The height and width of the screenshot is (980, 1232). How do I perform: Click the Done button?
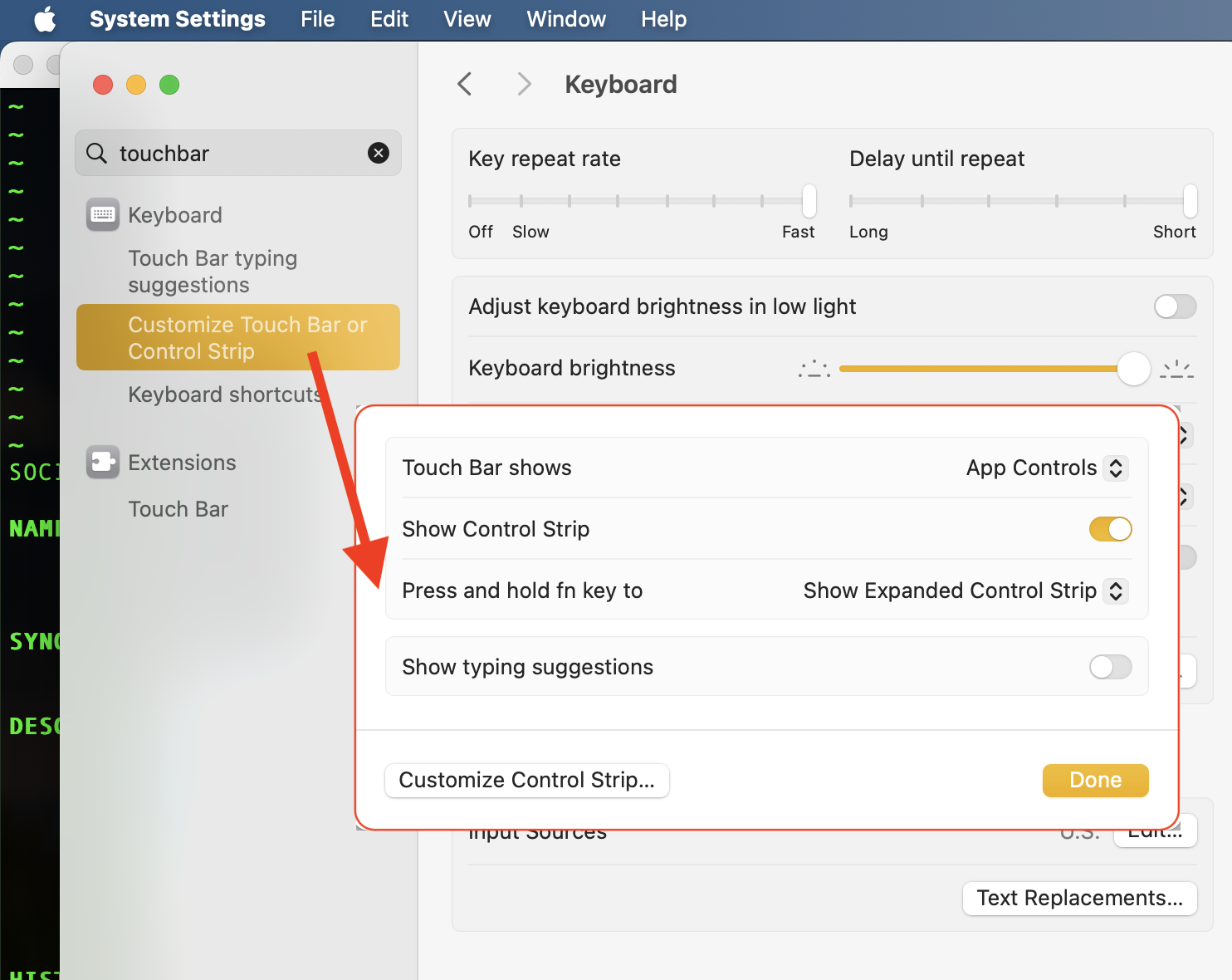click(1095, 780)
